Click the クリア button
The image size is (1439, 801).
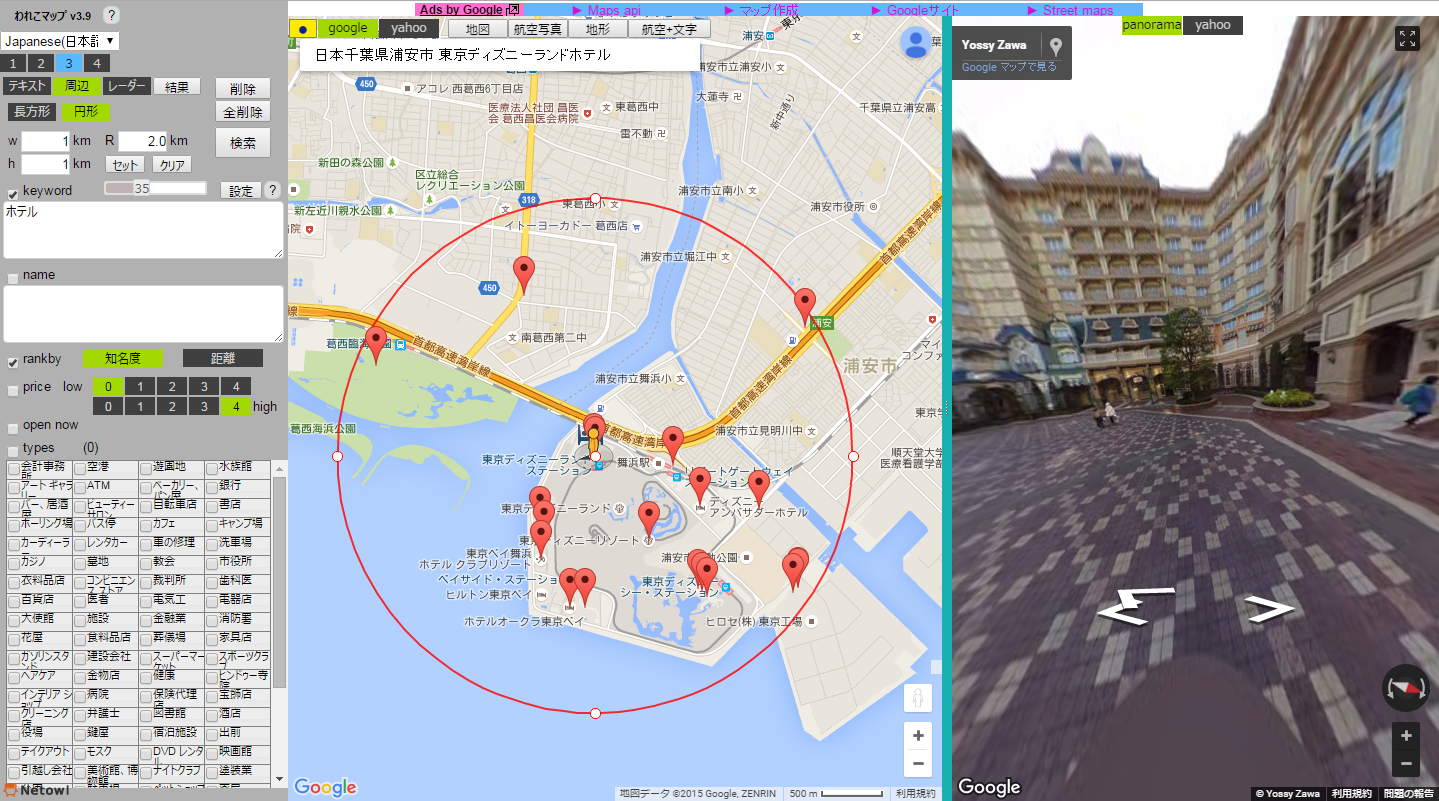172,165
